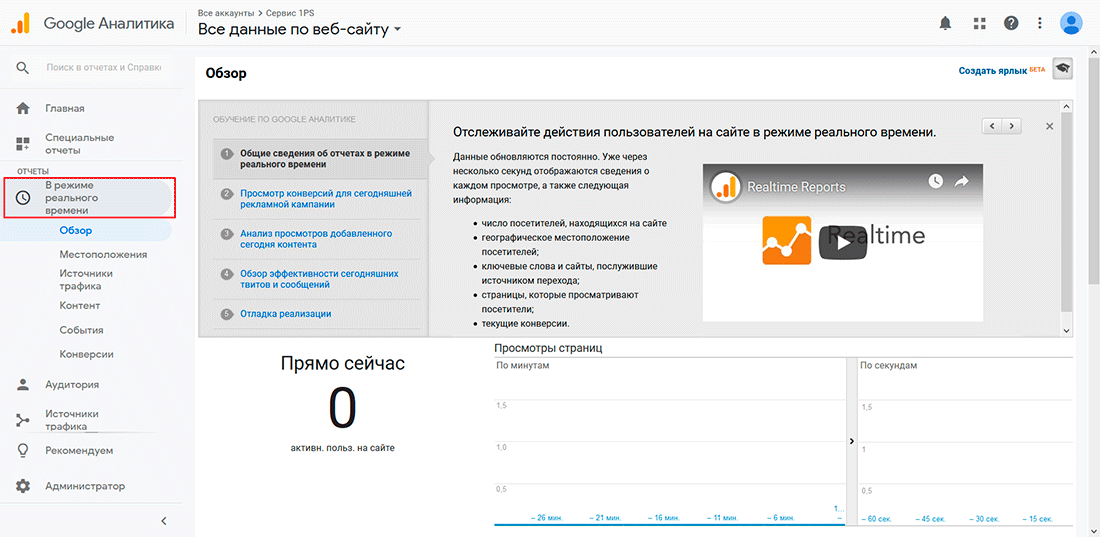Select the Обзор report
This screenshot has height=537, width=1100.
76,230
